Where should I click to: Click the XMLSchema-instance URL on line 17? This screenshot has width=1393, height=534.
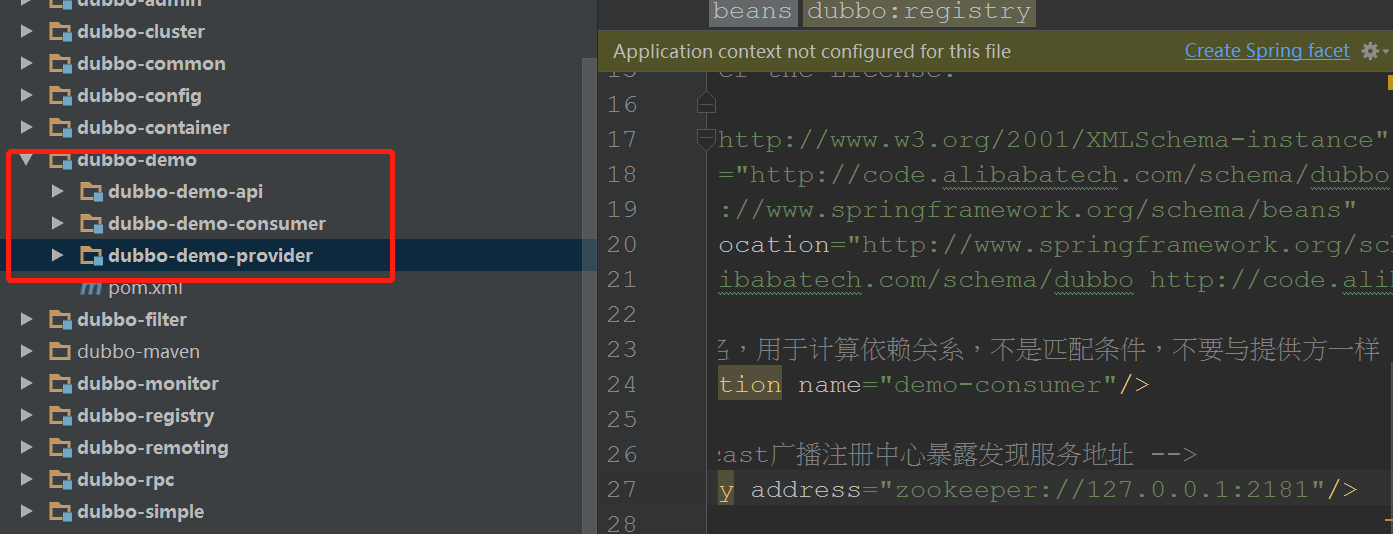1054,140
